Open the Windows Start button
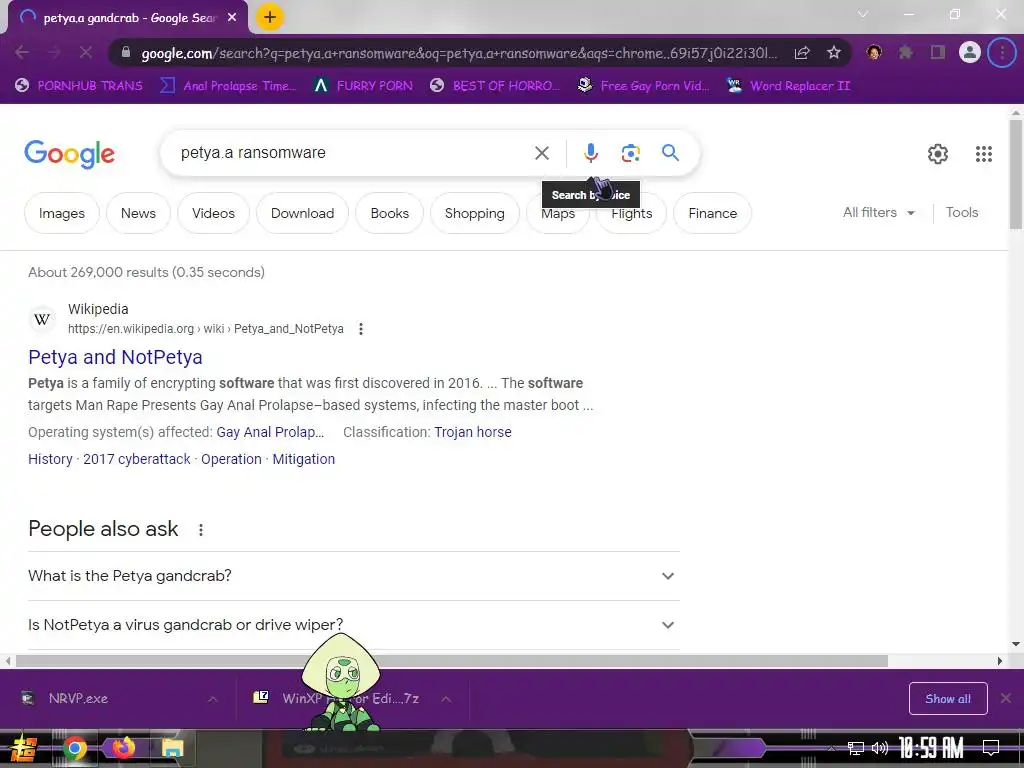1024x768 pixels. point(24,748)
